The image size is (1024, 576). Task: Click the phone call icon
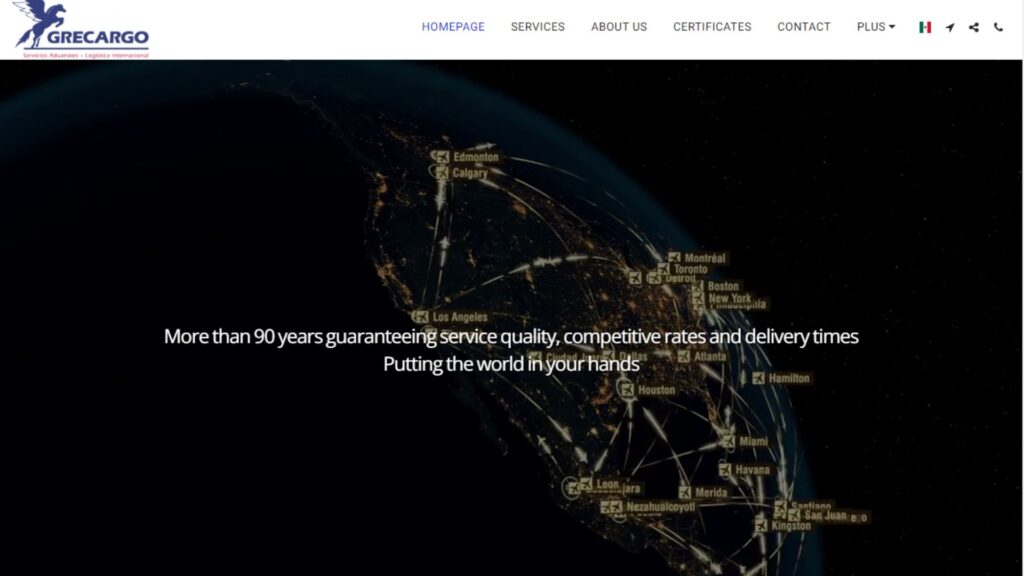click(x=999, y=27)
